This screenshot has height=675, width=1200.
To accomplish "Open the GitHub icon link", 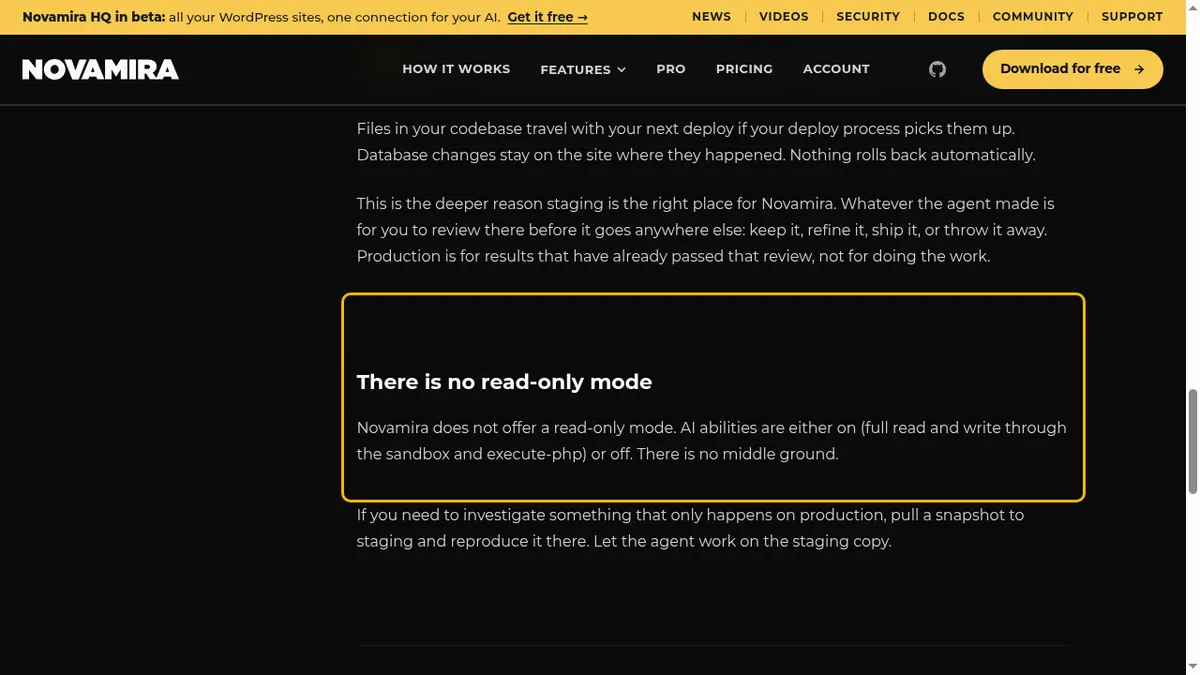I will coord(937,69).
